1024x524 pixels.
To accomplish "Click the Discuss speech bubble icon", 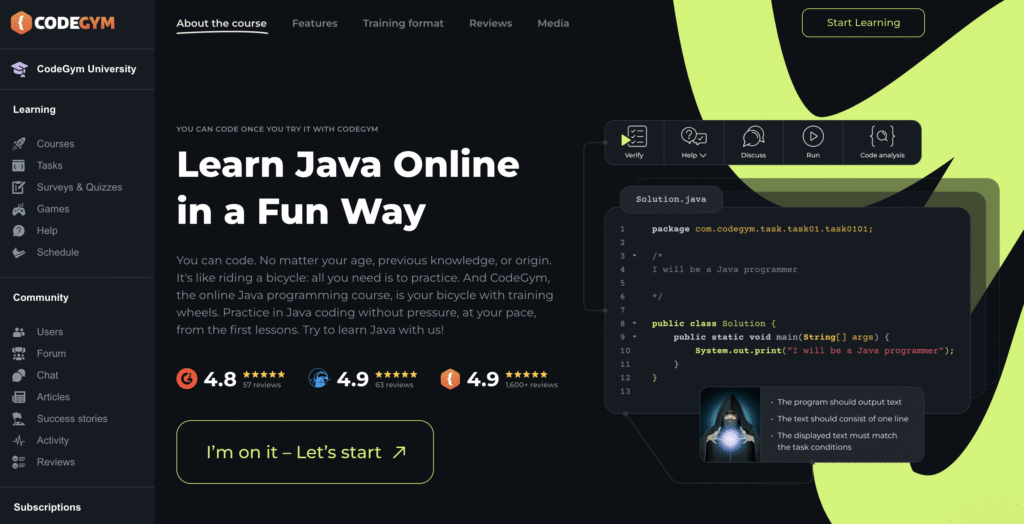I will click(753, 137).
